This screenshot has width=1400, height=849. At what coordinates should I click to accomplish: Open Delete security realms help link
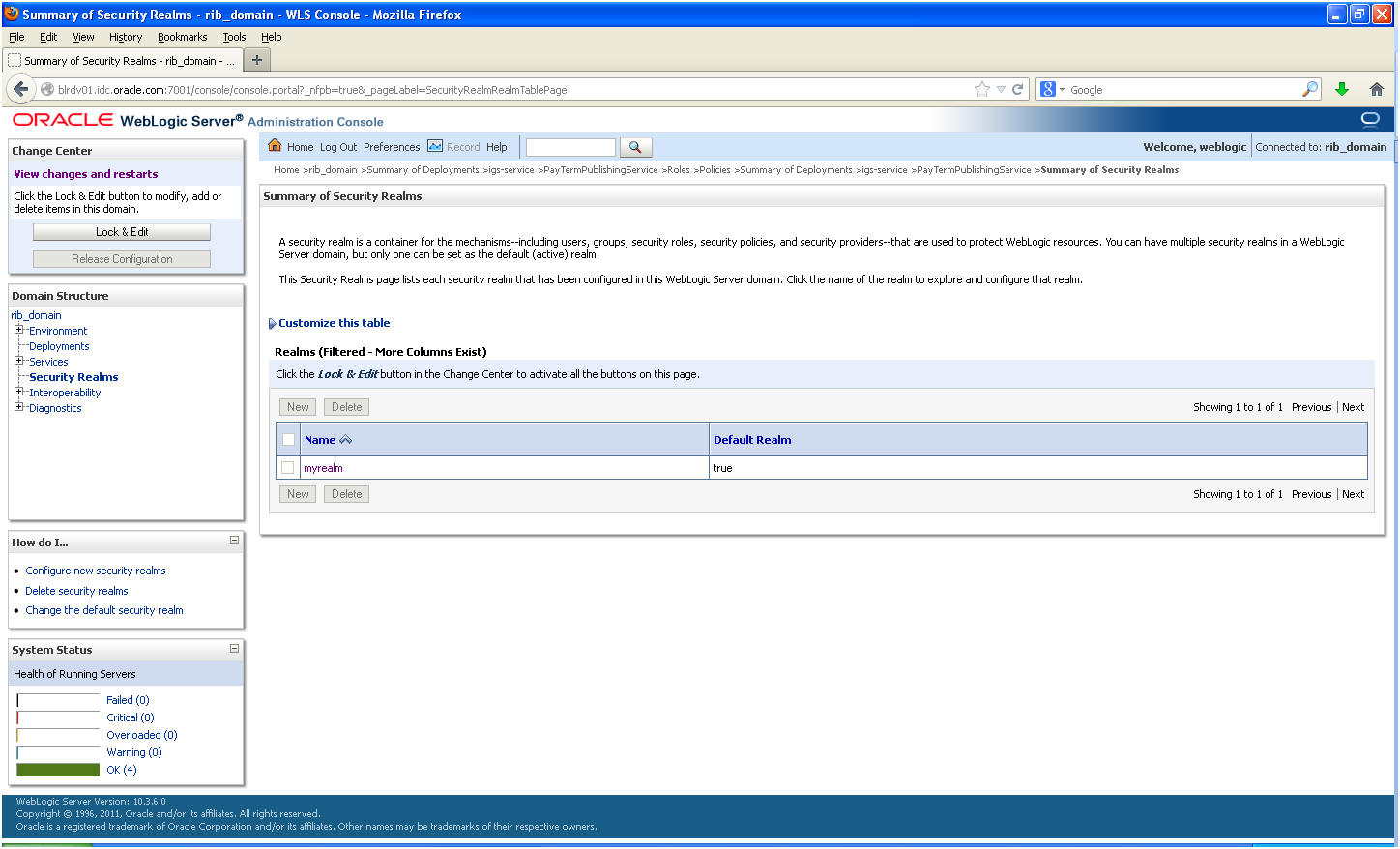(x=76, y=591)
